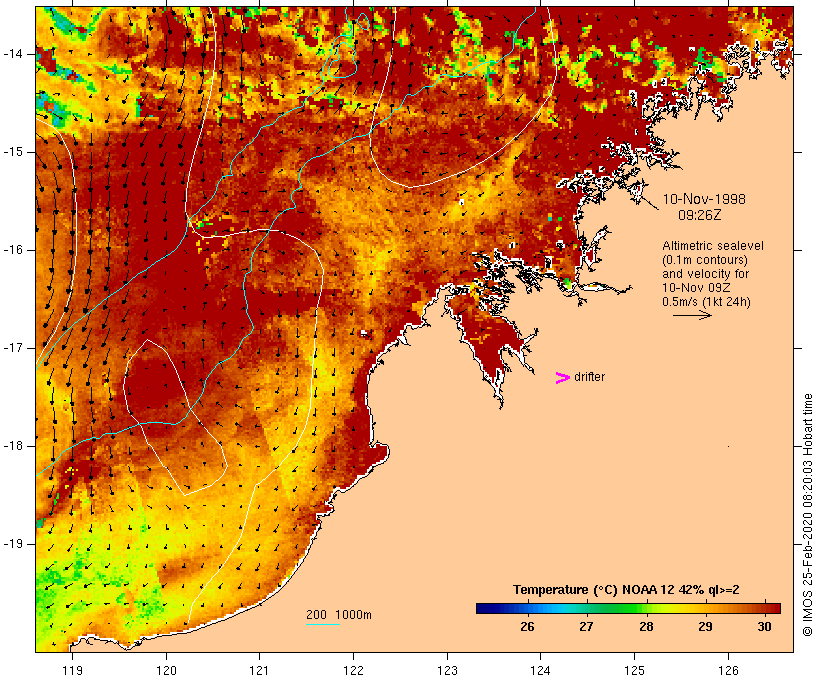The image size is (820, 680).
Task: Click the colorbar at the 26 tick (blue)
Action: coord(527,608)
